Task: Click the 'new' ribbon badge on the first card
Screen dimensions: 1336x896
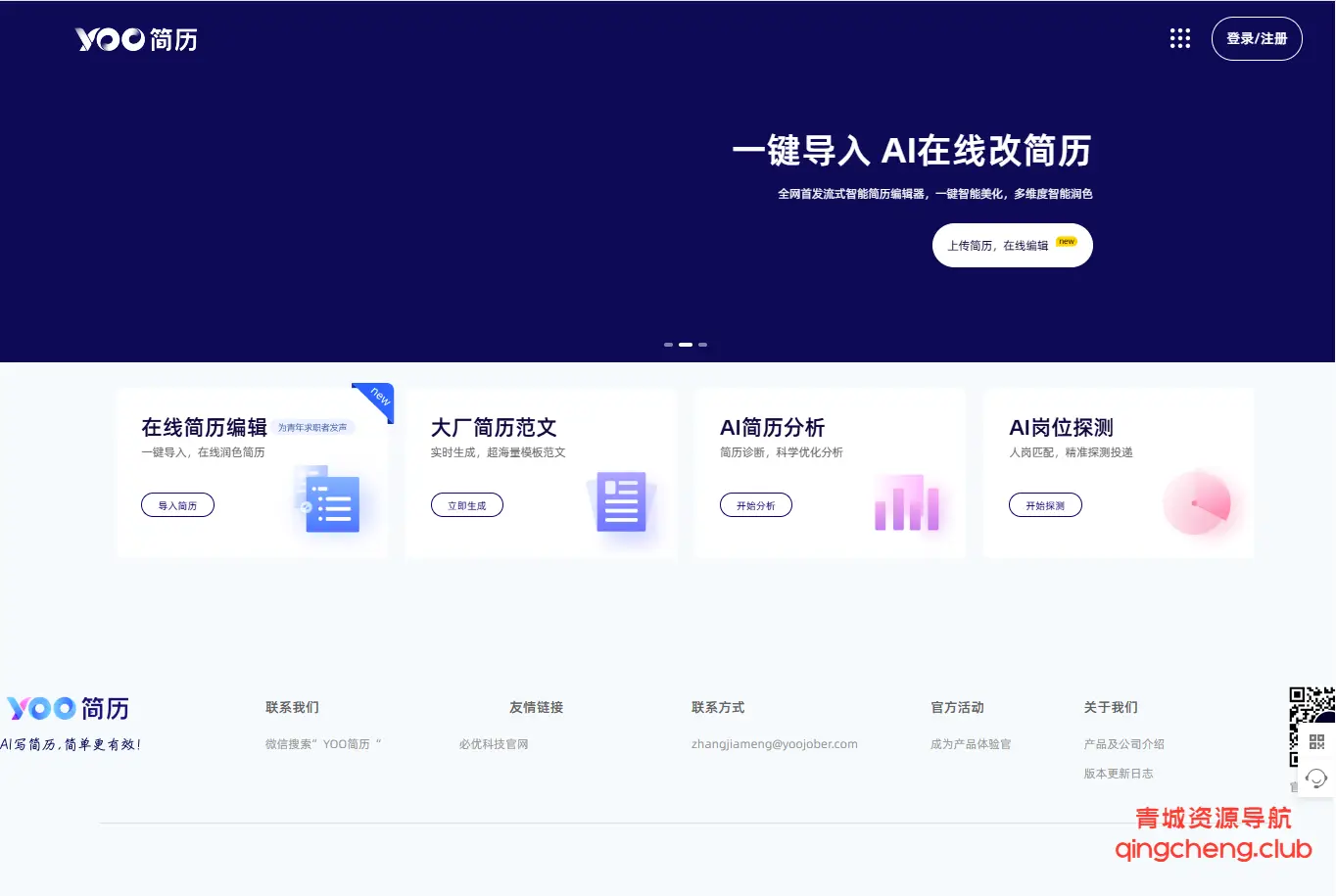Action: click(x=374, y=400)
